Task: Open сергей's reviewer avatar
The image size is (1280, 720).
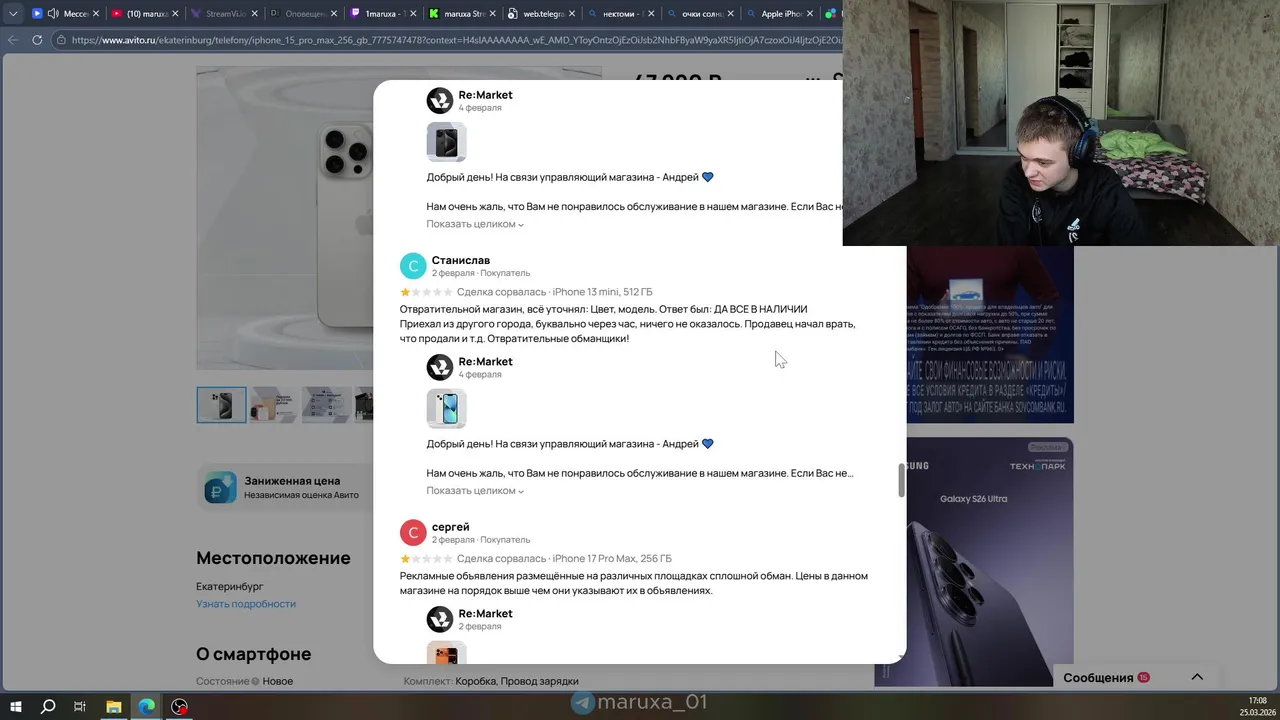Action: [413, 533]
